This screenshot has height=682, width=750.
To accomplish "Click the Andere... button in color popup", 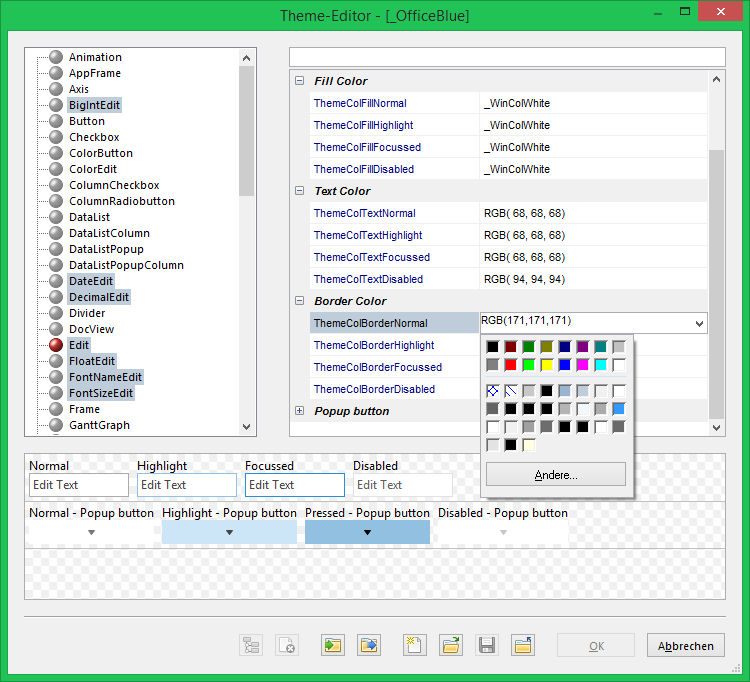I will click(x=556, y=474).
